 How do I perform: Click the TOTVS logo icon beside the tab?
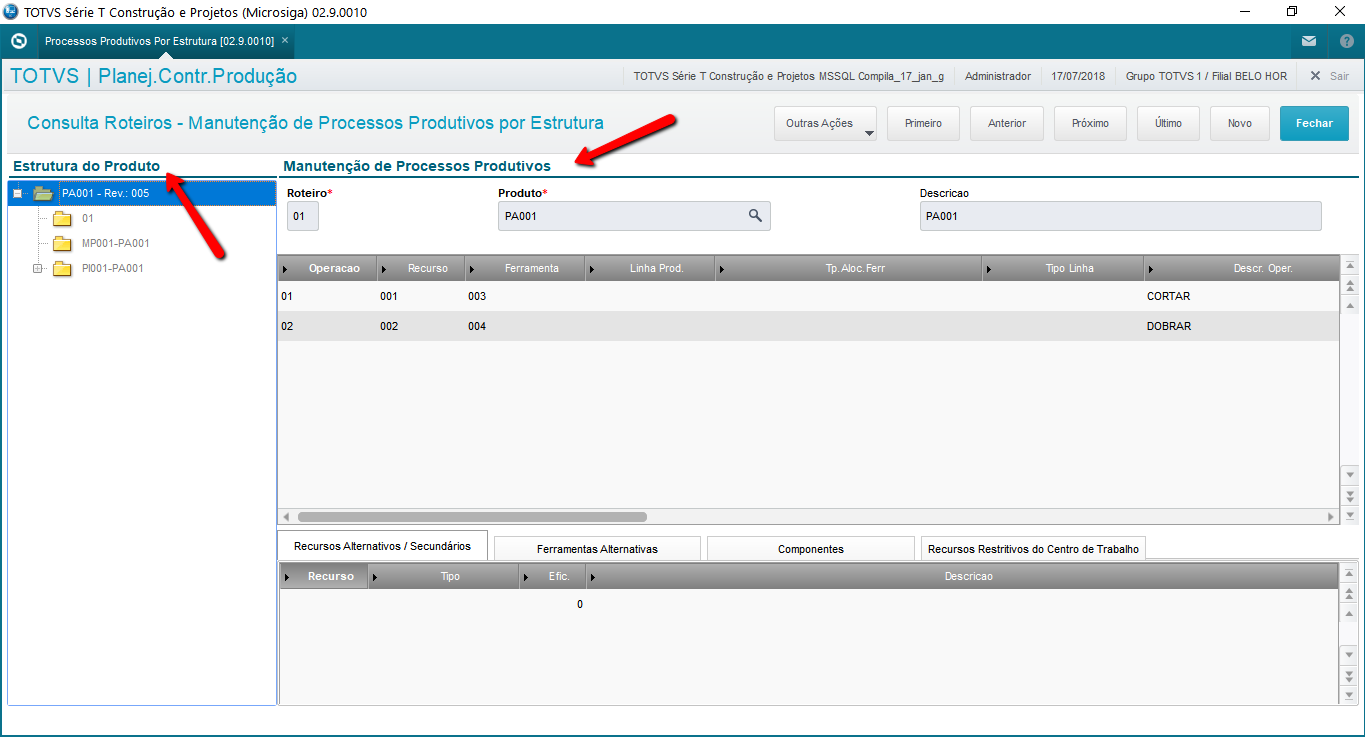[x=18, y=41]
